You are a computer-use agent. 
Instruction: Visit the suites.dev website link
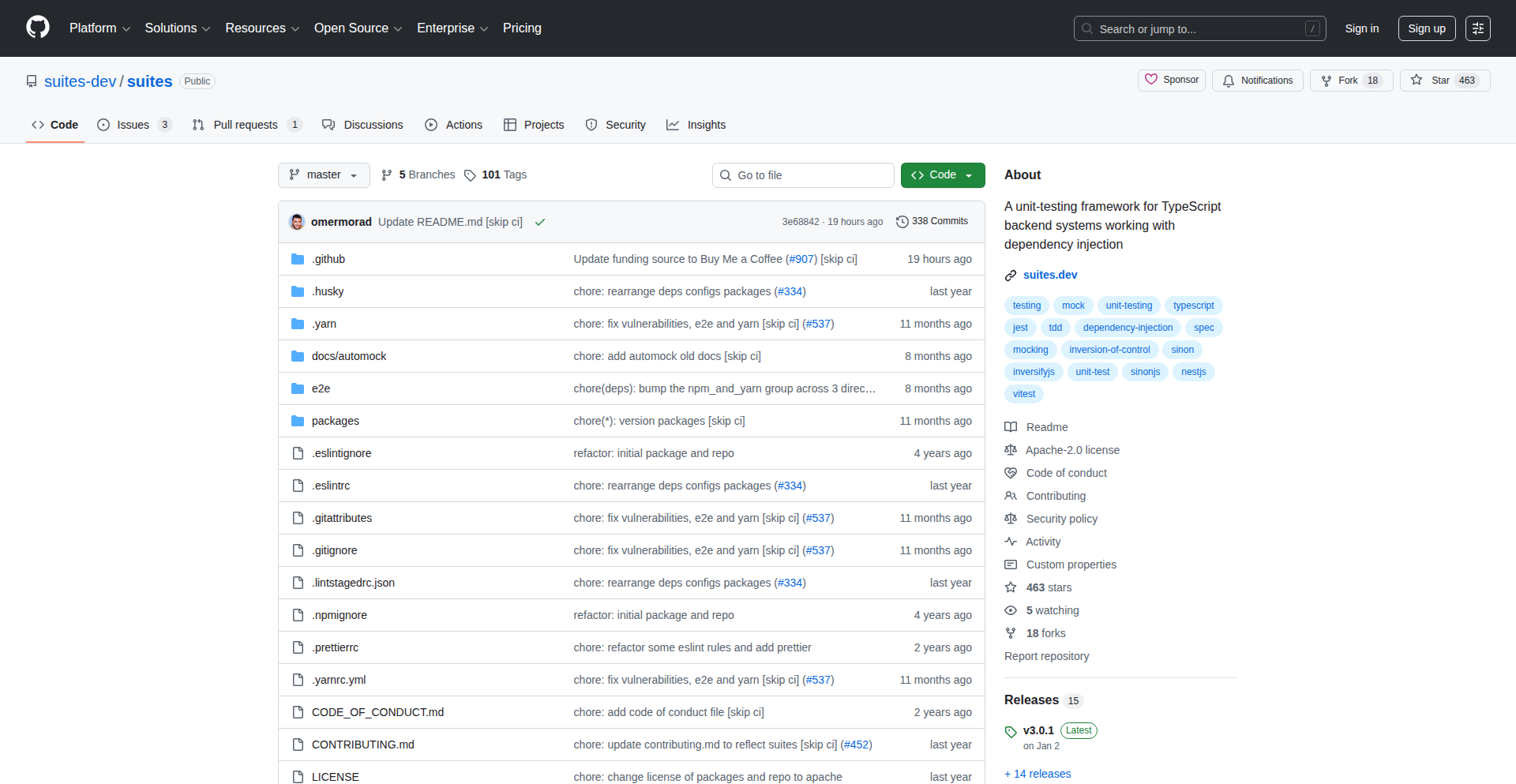(1050, 274)
